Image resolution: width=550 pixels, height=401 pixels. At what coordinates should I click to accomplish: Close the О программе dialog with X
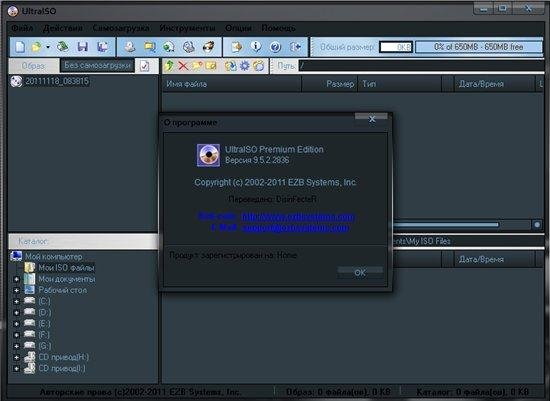[372, 119]
